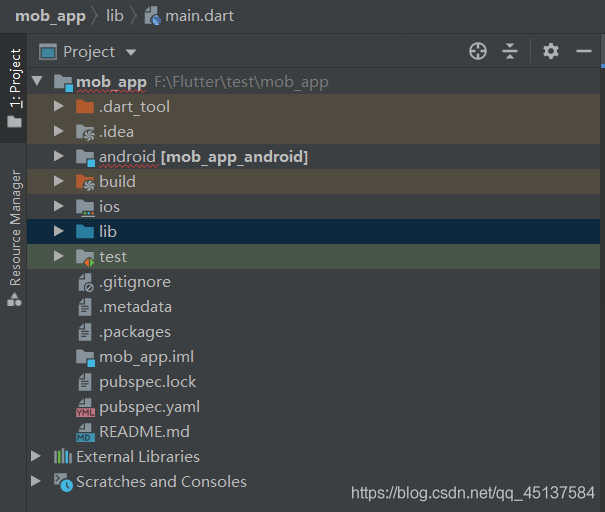This screenshot has height=512, width=605.
Task: Click the locate/scroll from source target icon
Action: 478,51
